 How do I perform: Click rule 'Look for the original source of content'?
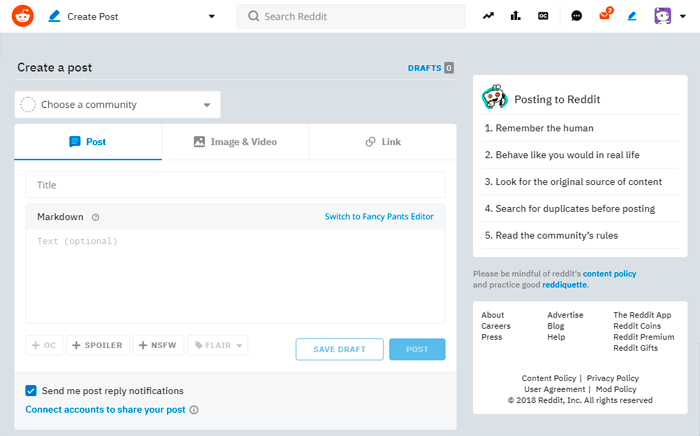tap(579, 182)
